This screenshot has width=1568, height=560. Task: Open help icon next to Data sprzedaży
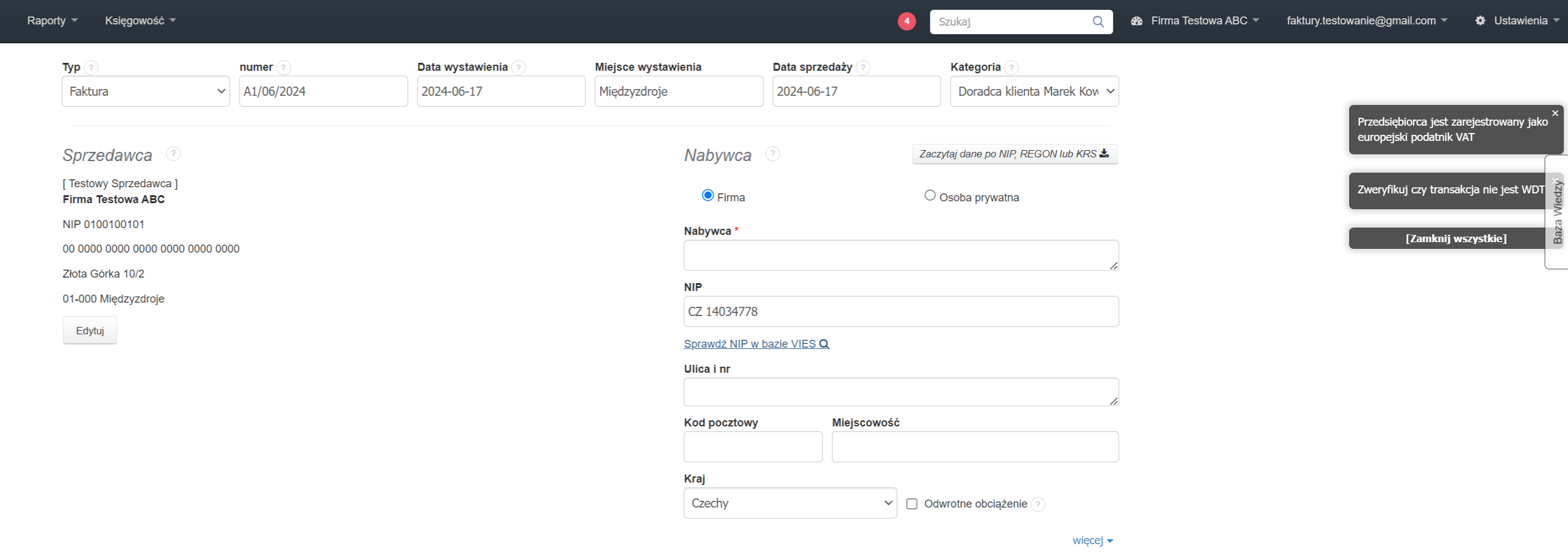863,68
